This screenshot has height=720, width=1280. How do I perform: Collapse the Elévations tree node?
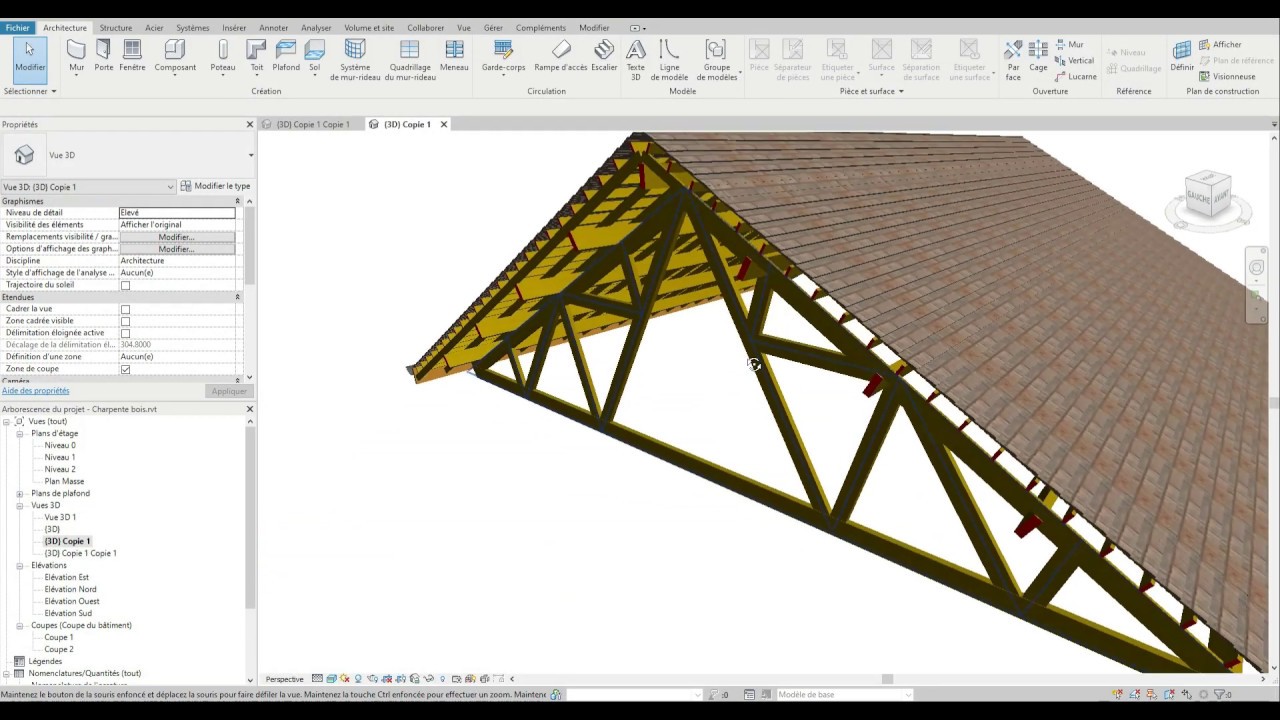(20, 565)
